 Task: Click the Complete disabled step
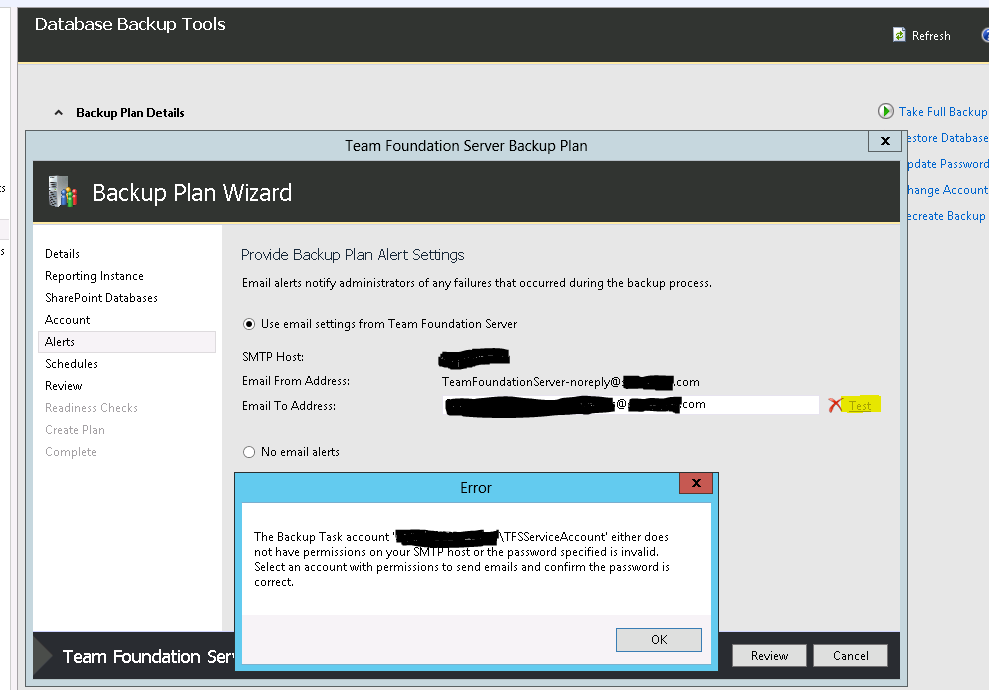[71, 452]
